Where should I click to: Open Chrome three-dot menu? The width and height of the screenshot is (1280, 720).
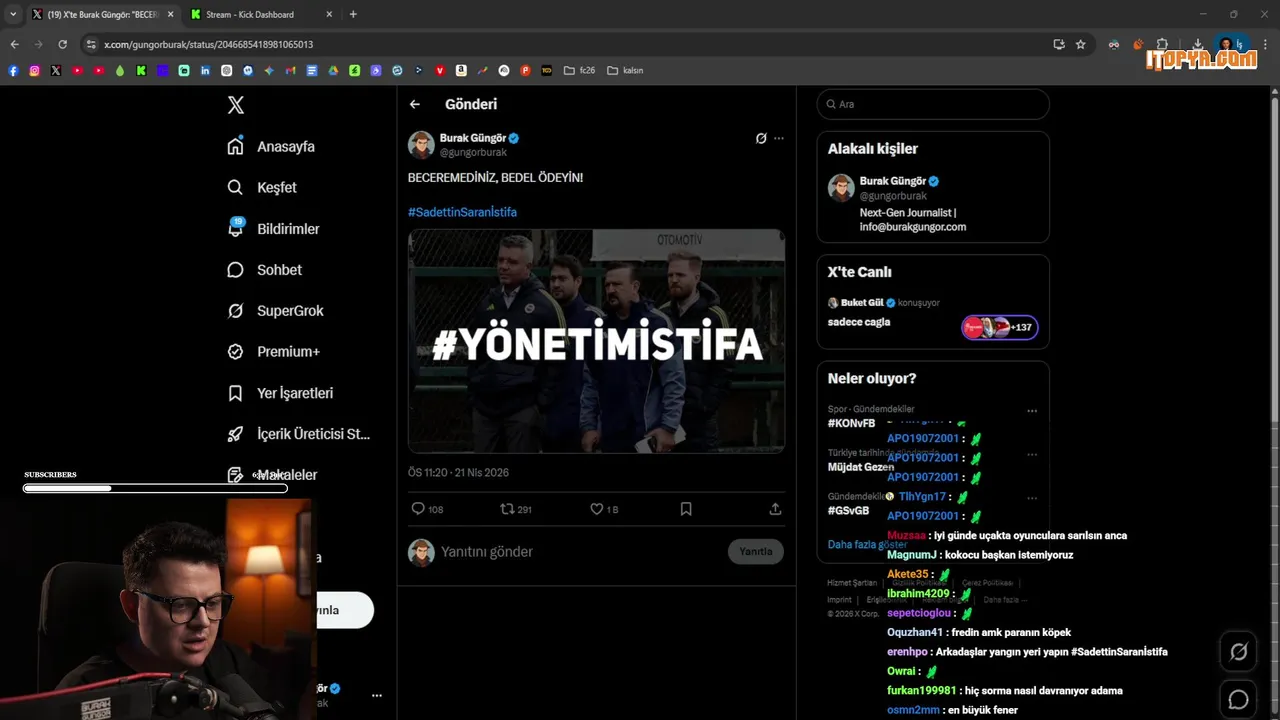[1266, 44]
